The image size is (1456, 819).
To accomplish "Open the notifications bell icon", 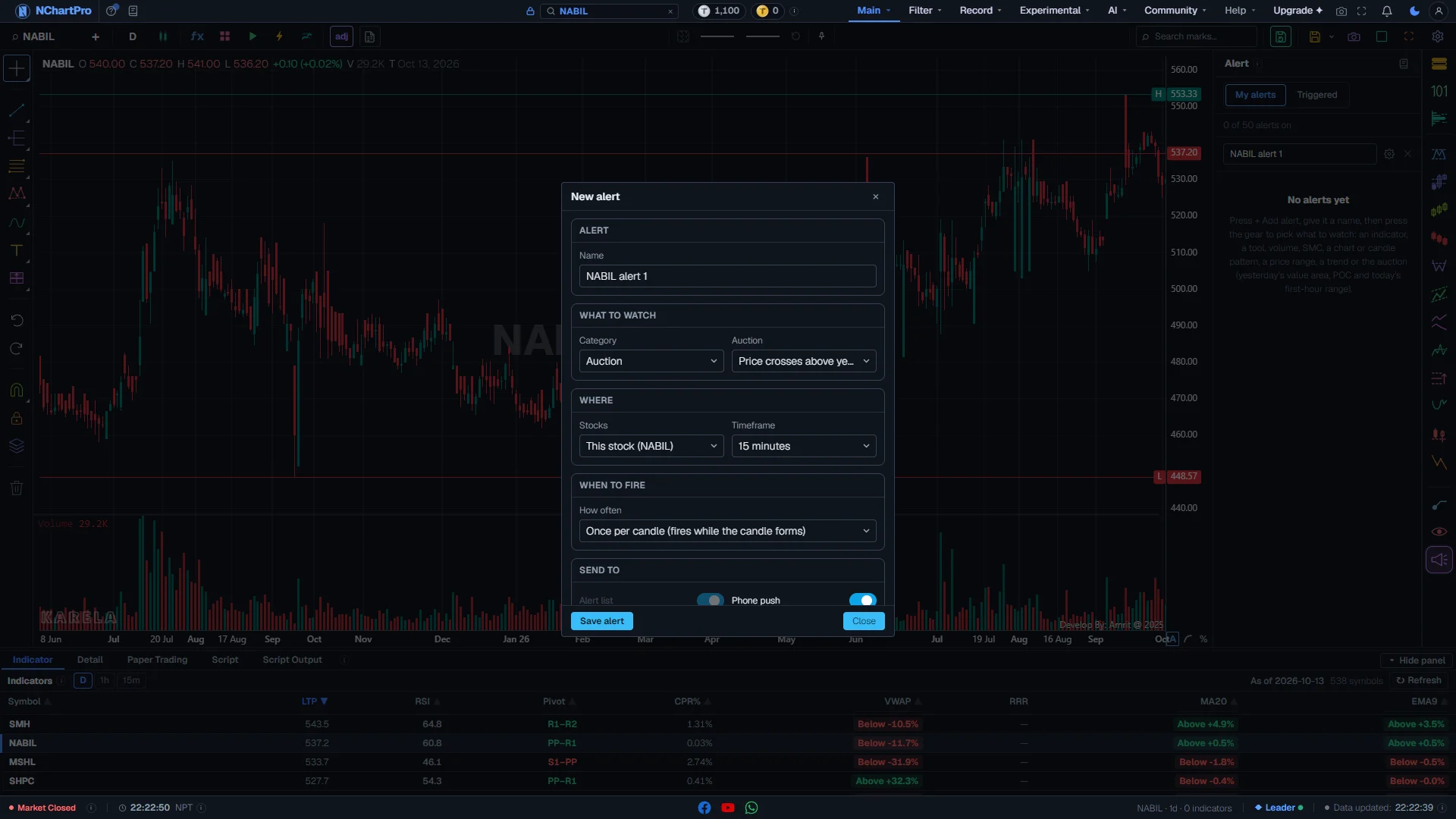I will (x=1387, y=11).
